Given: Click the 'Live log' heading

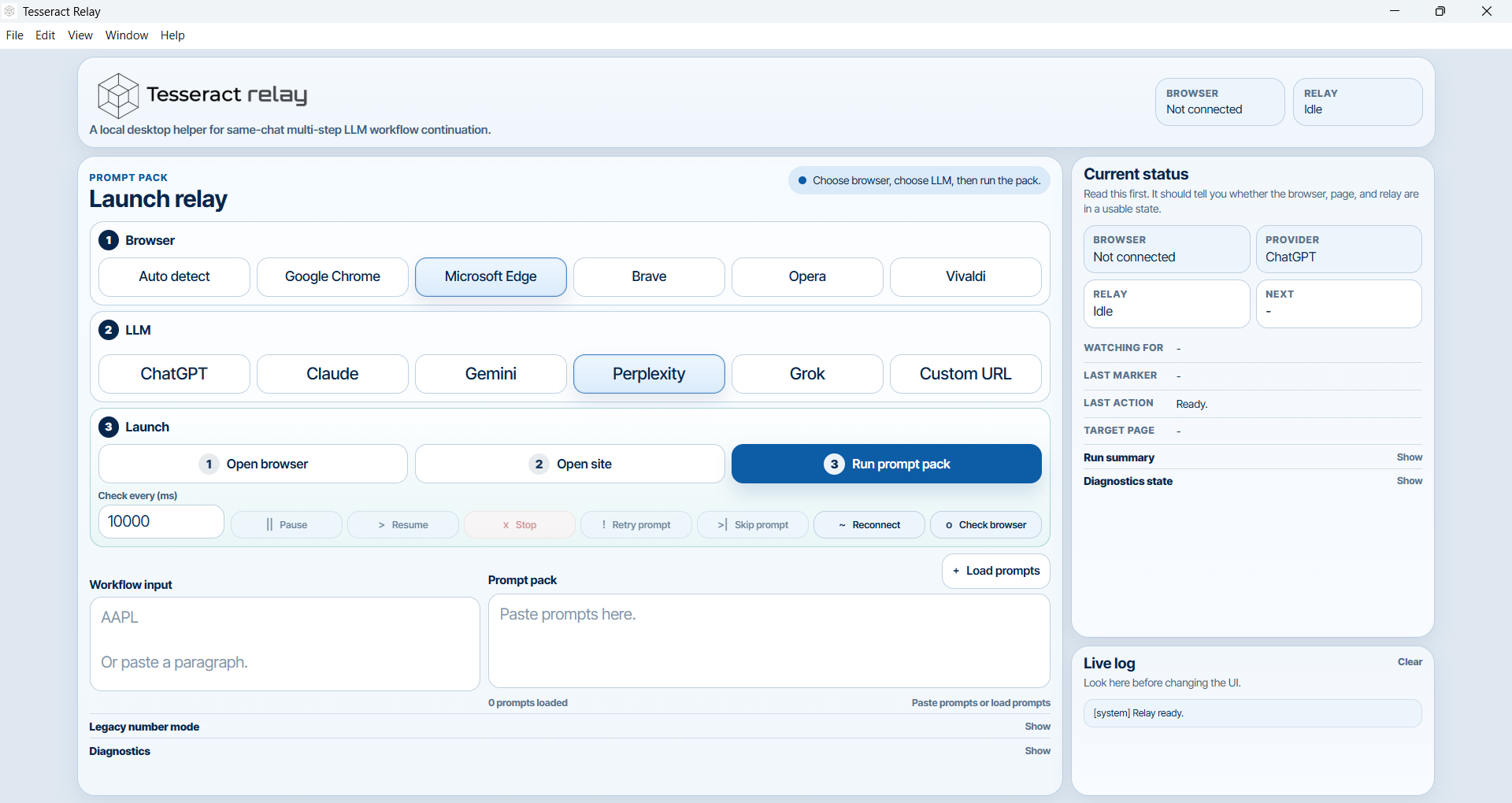Looking at the screenshot, I should click(x=1110, y=664).
